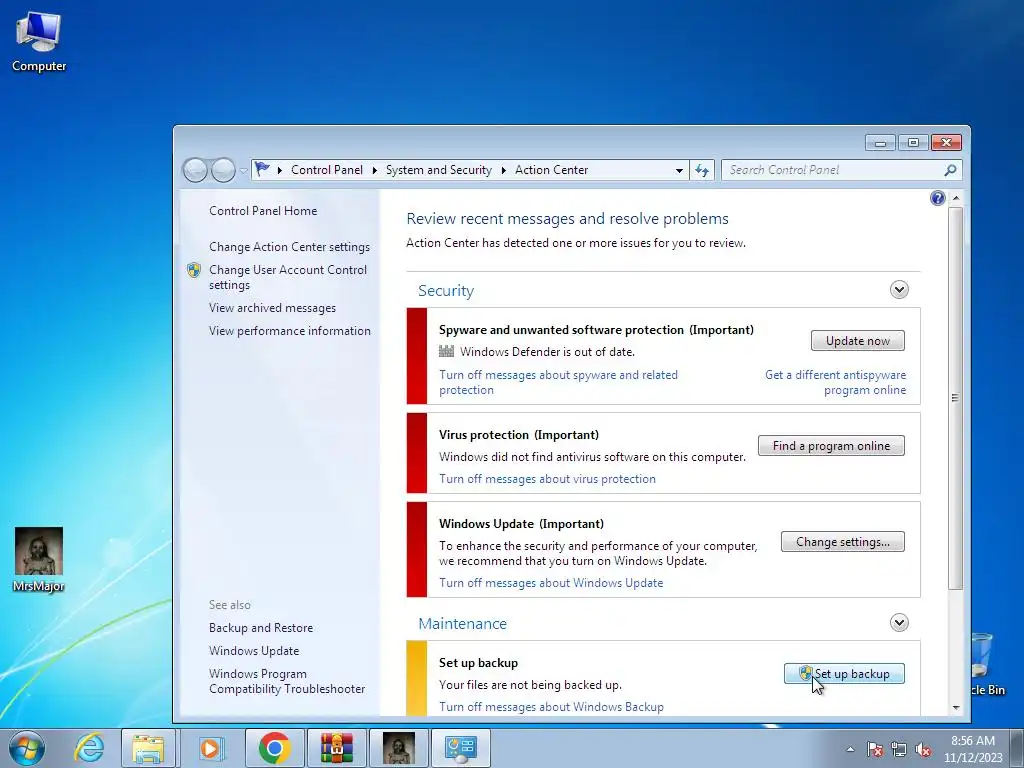Viewport: 1024px width, 768px height.
Task: Switch to the MrsMajor taskbar item
Action: tap(398, 748)
